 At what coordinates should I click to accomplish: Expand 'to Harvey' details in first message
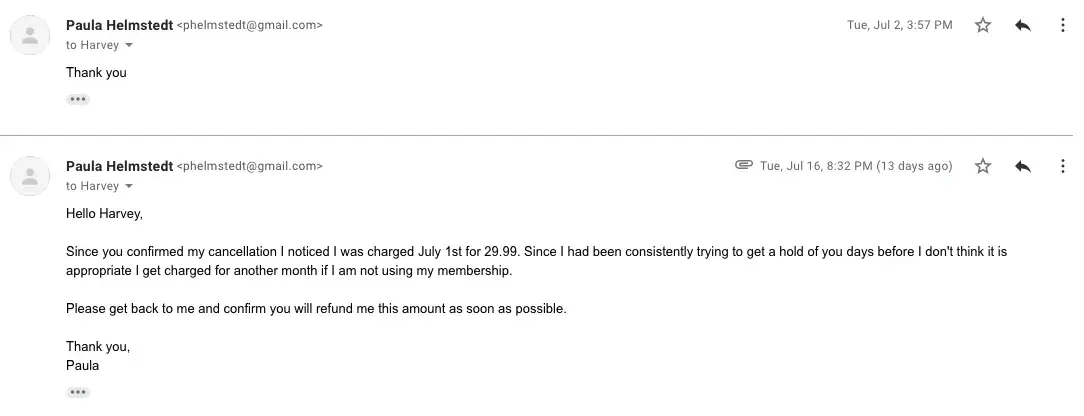click(x=129, y=46)
